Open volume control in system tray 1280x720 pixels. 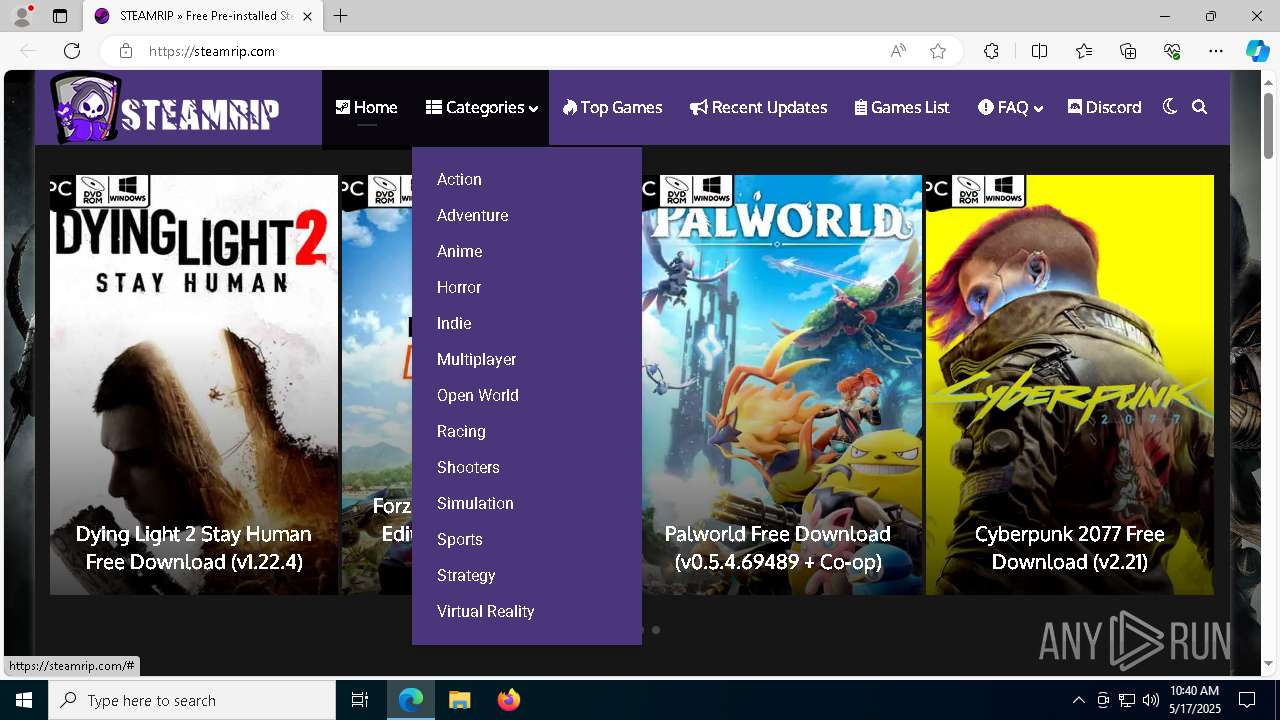1150,700
